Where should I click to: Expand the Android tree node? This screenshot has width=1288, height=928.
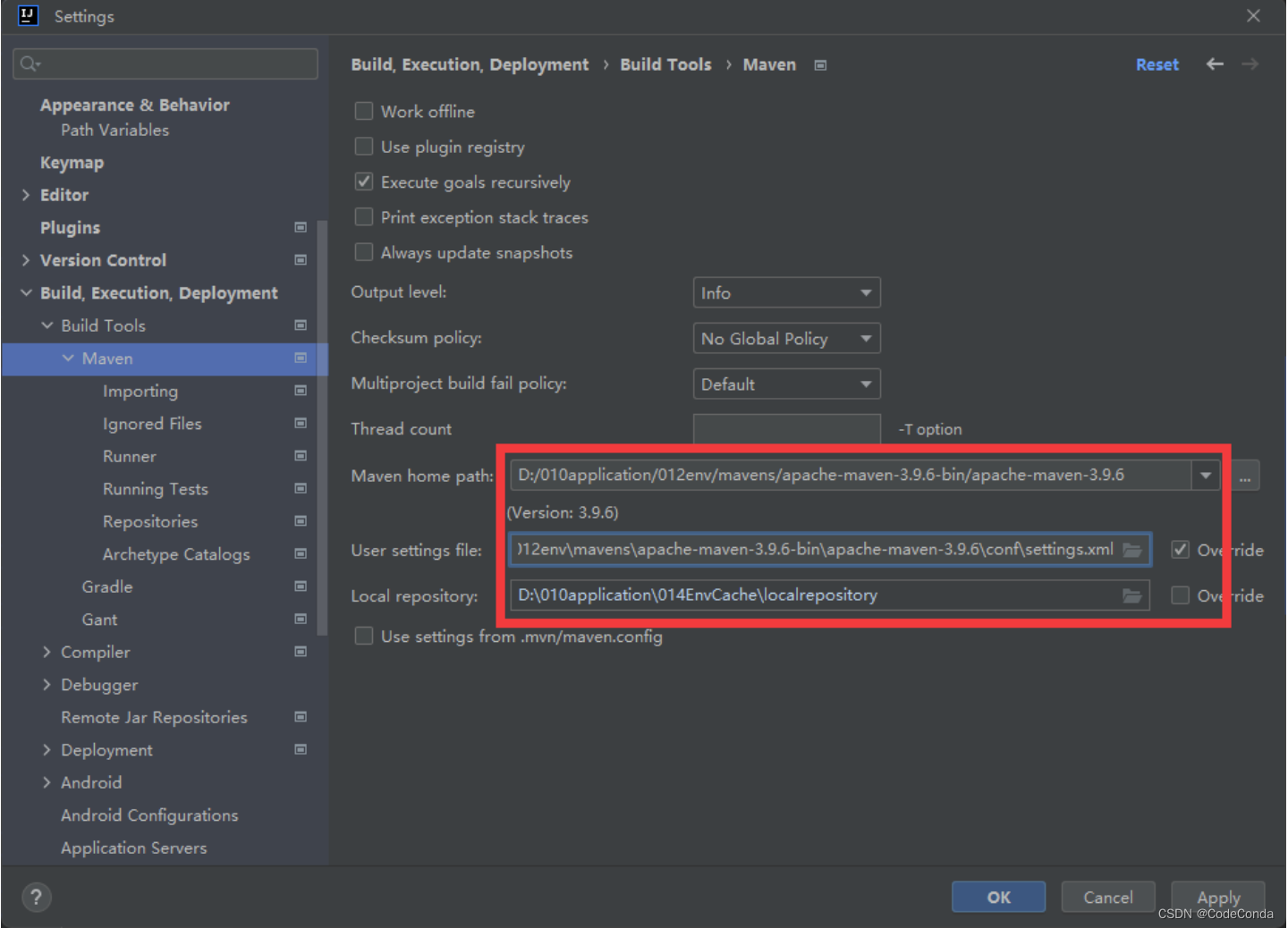(x=47, y=782)
